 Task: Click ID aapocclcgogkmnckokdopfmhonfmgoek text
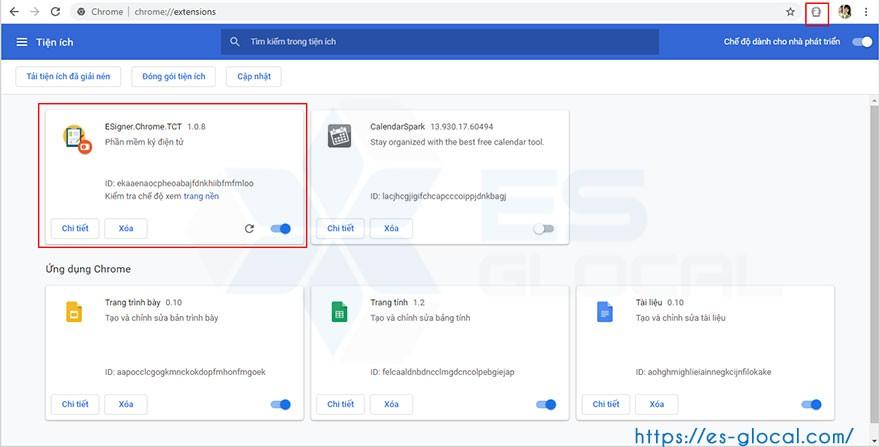[185, 372]
